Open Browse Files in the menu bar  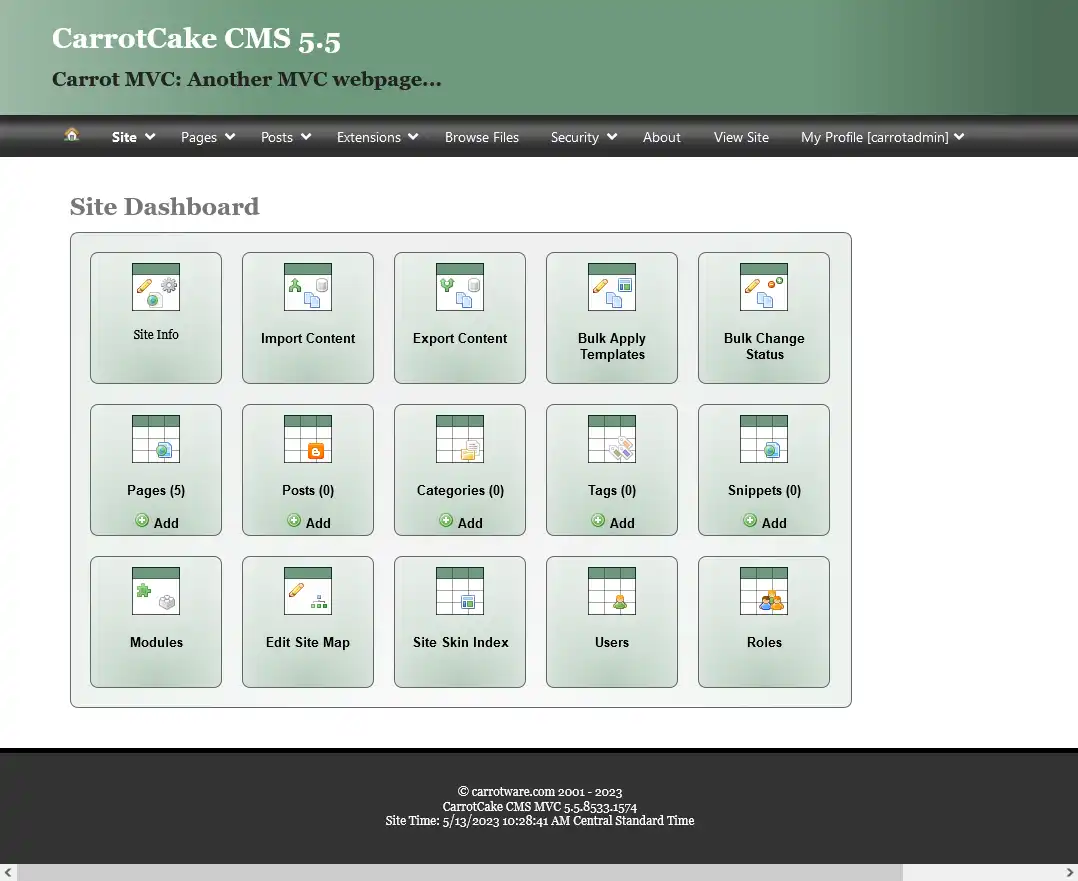482,138
